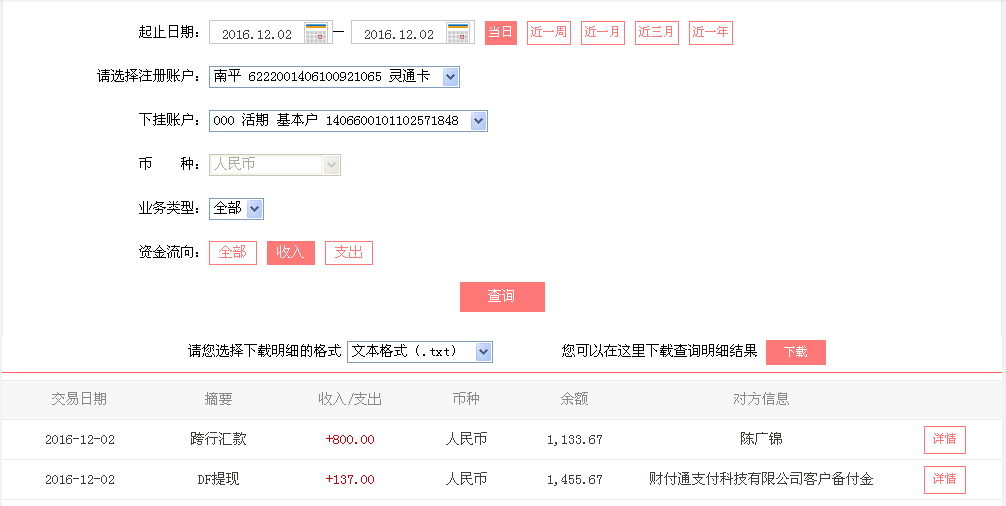
Task: Choose the 近一年 date range
Action: point(711,33)
